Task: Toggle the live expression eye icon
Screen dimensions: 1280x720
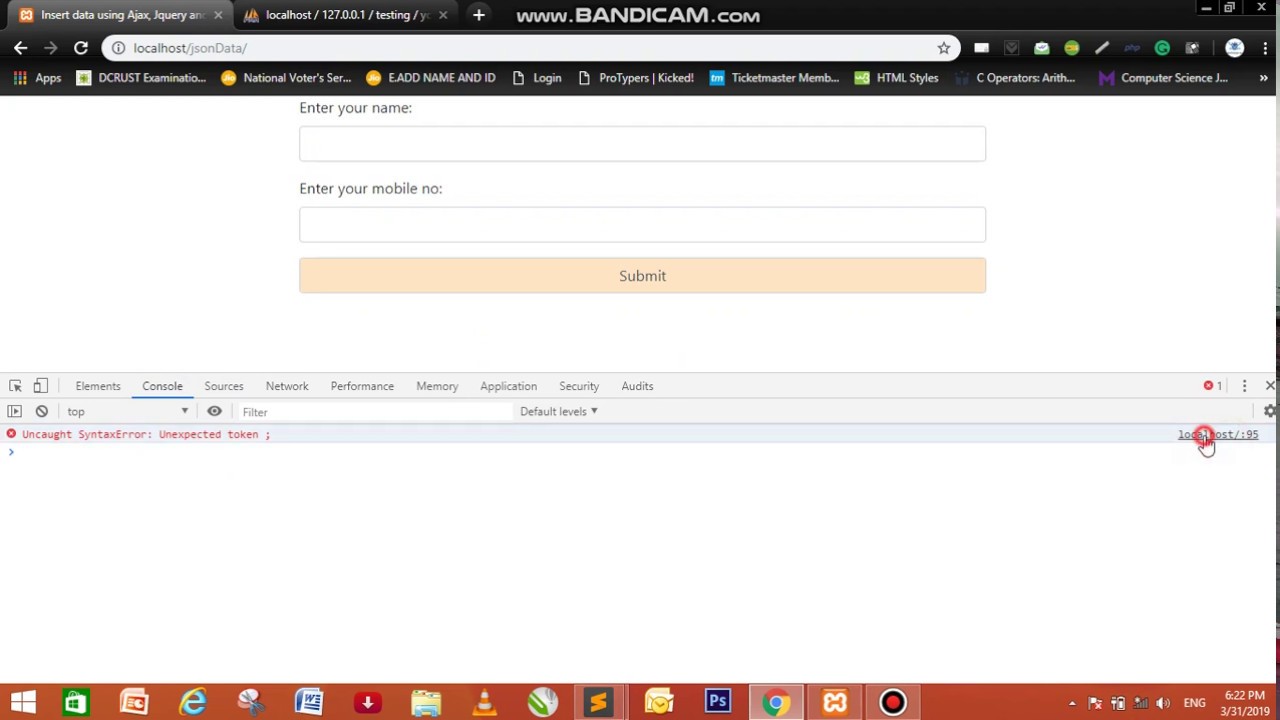Action: tap(214, 411)
